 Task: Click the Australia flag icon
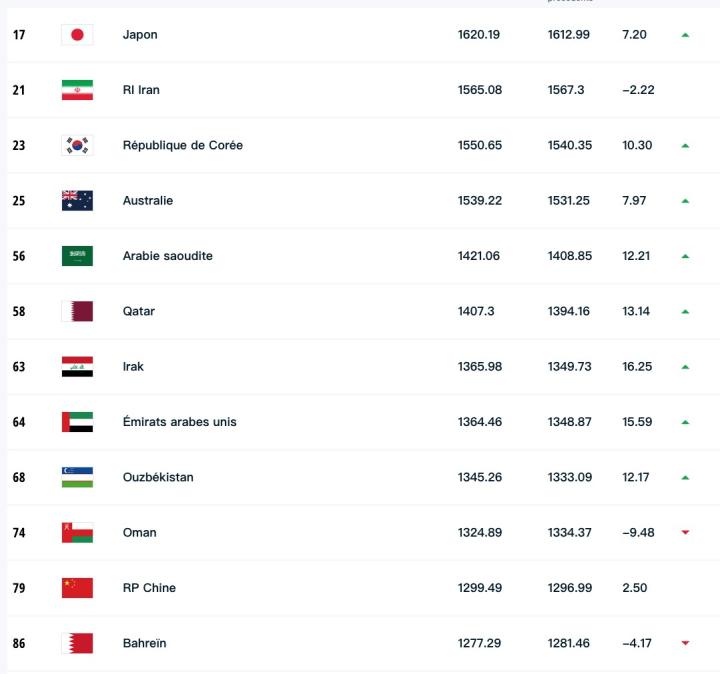click(77, 201)
